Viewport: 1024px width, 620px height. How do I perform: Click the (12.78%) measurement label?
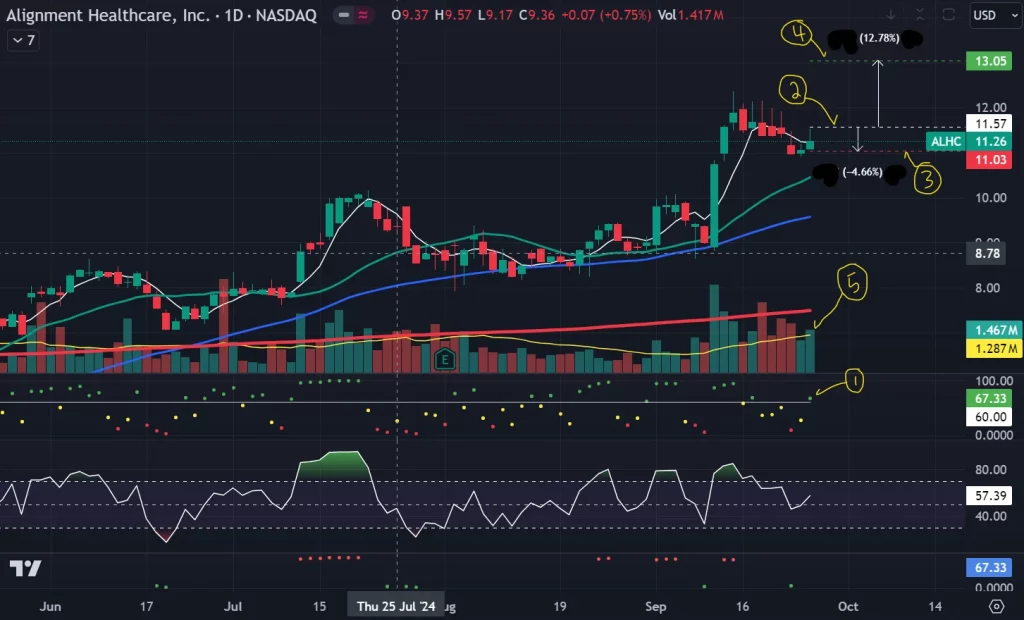(879, 38)
